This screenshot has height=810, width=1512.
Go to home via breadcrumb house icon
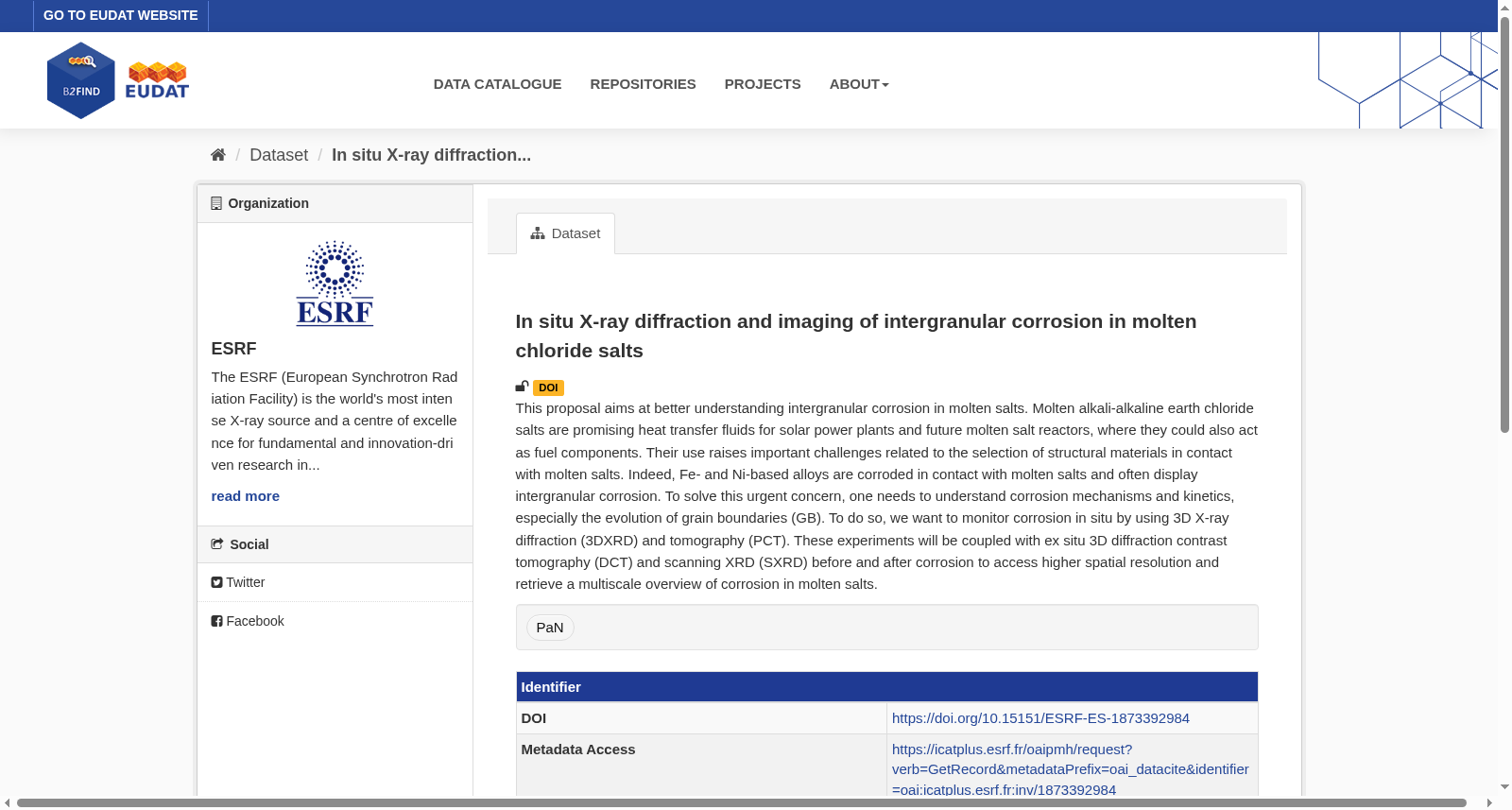[x=218, y=155]
